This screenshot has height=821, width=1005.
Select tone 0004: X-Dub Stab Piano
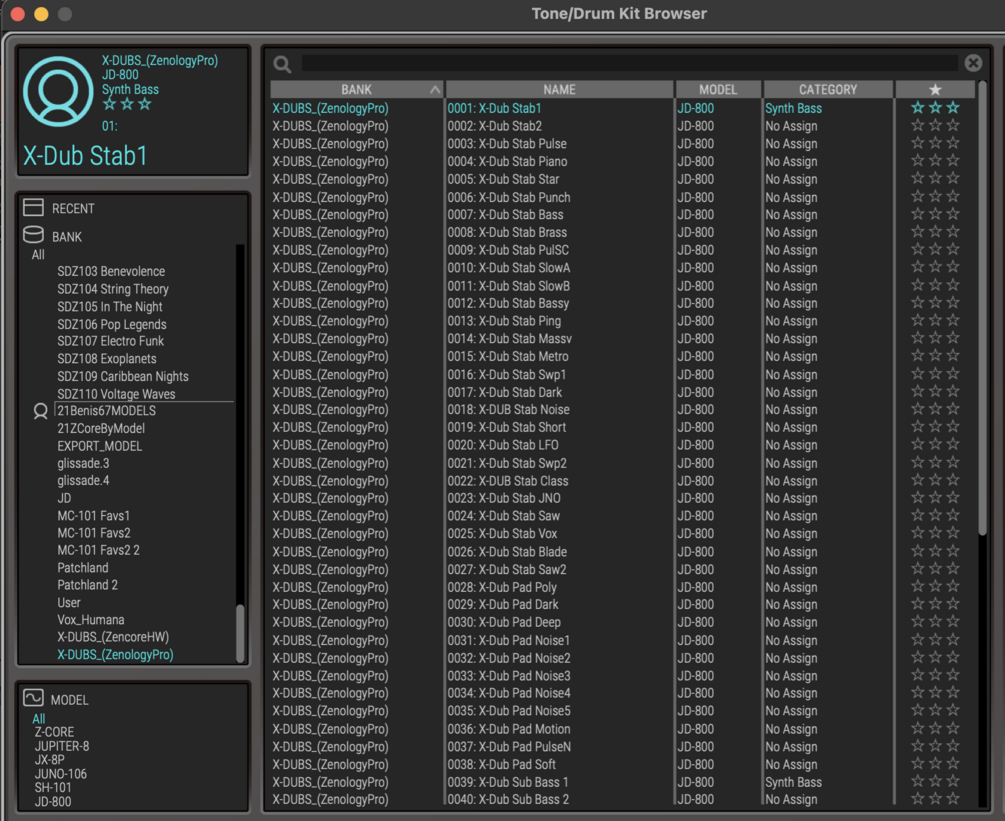(507, 162)
